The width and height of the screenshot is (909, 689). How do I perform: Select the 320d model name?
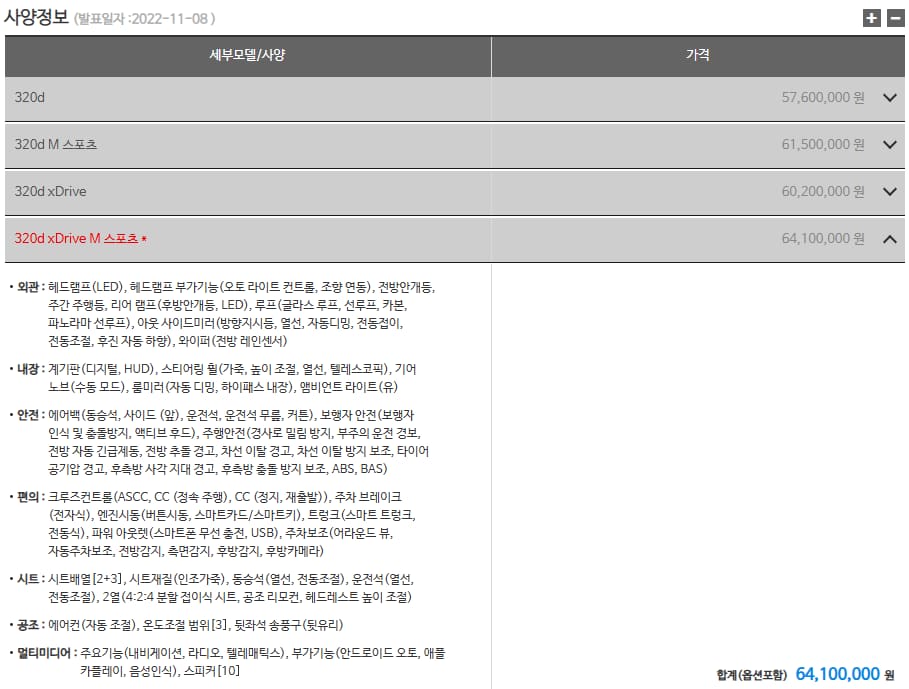(30, 97)
